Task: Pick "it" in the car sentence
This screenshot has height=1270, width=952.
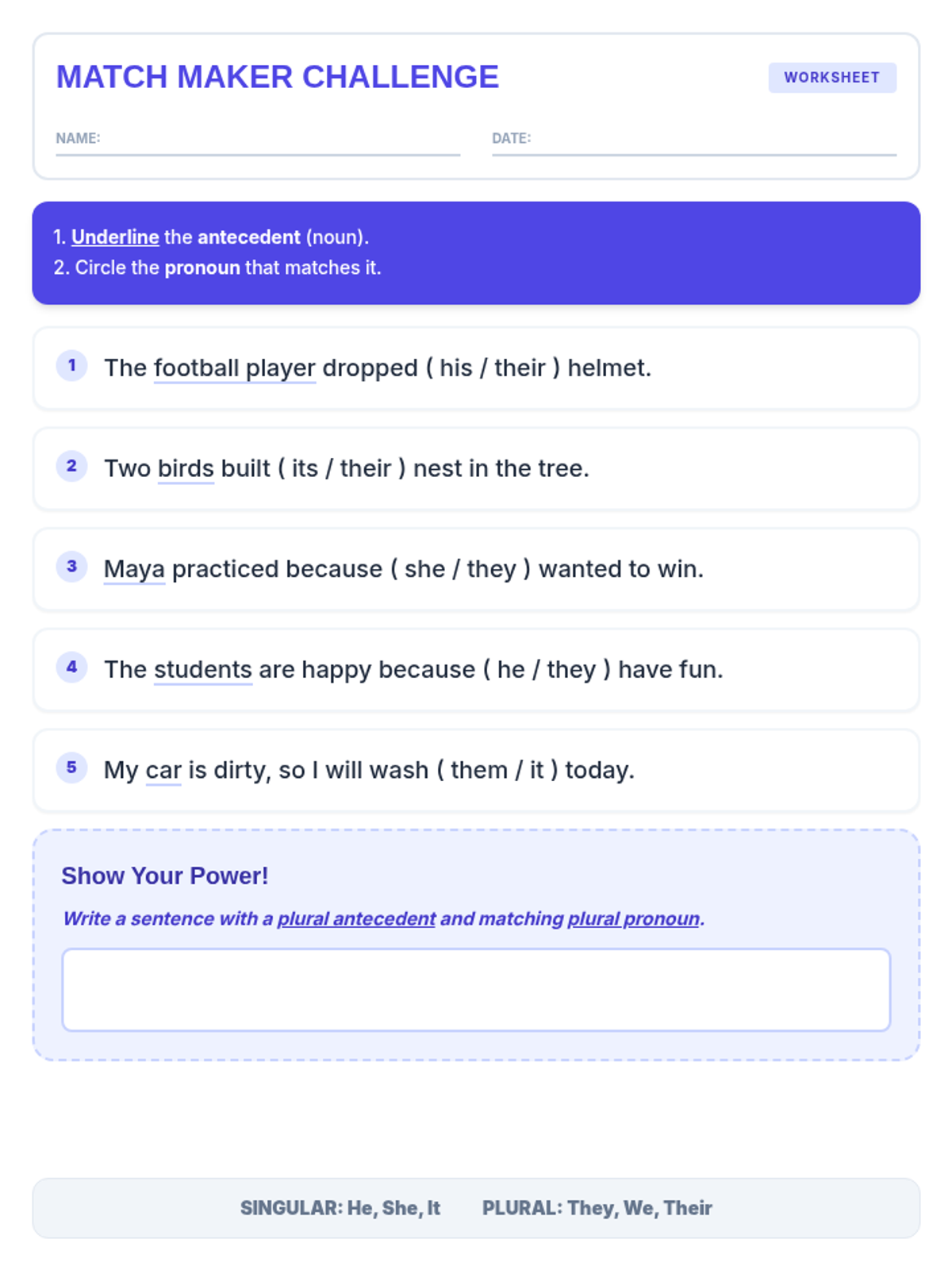Action: (x=537, y=770)
